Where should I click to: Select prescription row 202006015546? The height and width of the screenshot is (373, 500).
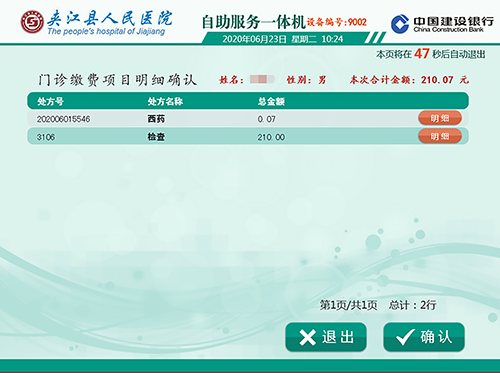[248, 118]
